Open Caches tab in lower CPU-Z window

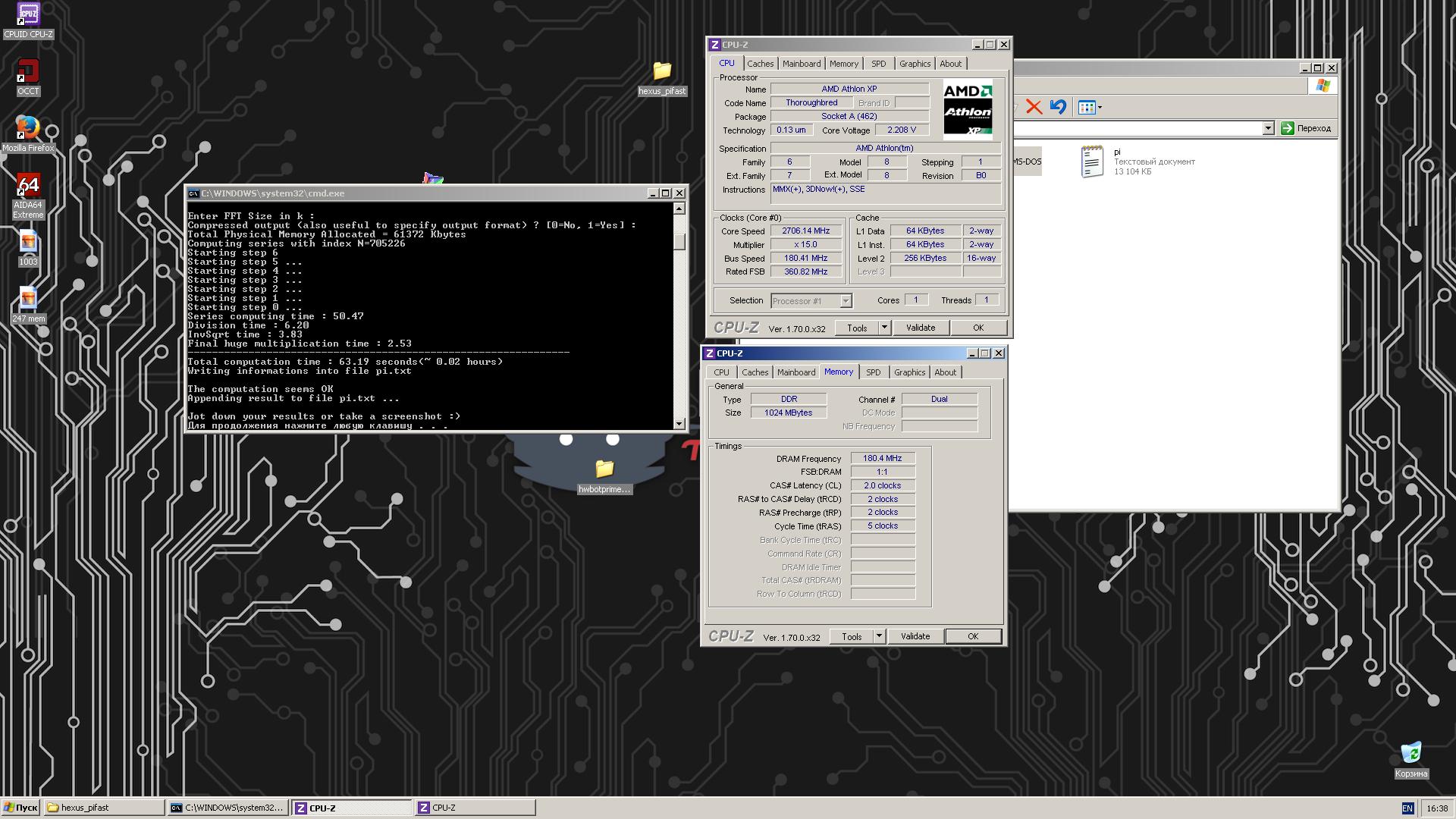755,372
